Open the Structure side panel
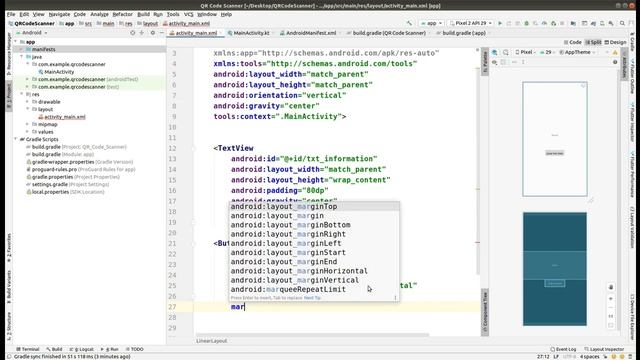The height and width of the screenshot is (360, 640). [x=9, y=325]
